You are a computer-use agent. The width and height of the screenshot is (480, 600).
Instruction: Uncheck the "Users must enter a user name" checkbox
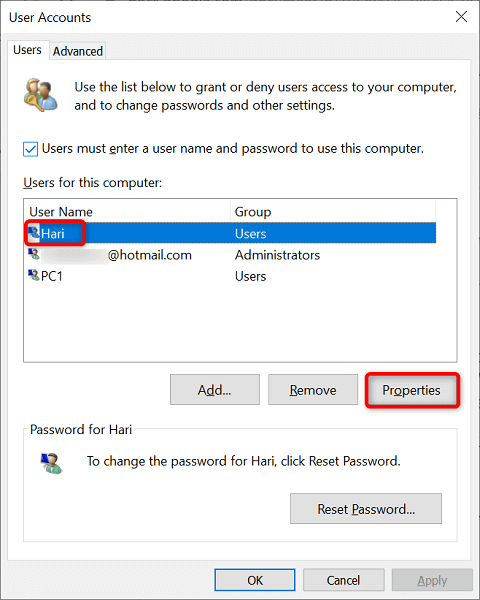point(30,149)
